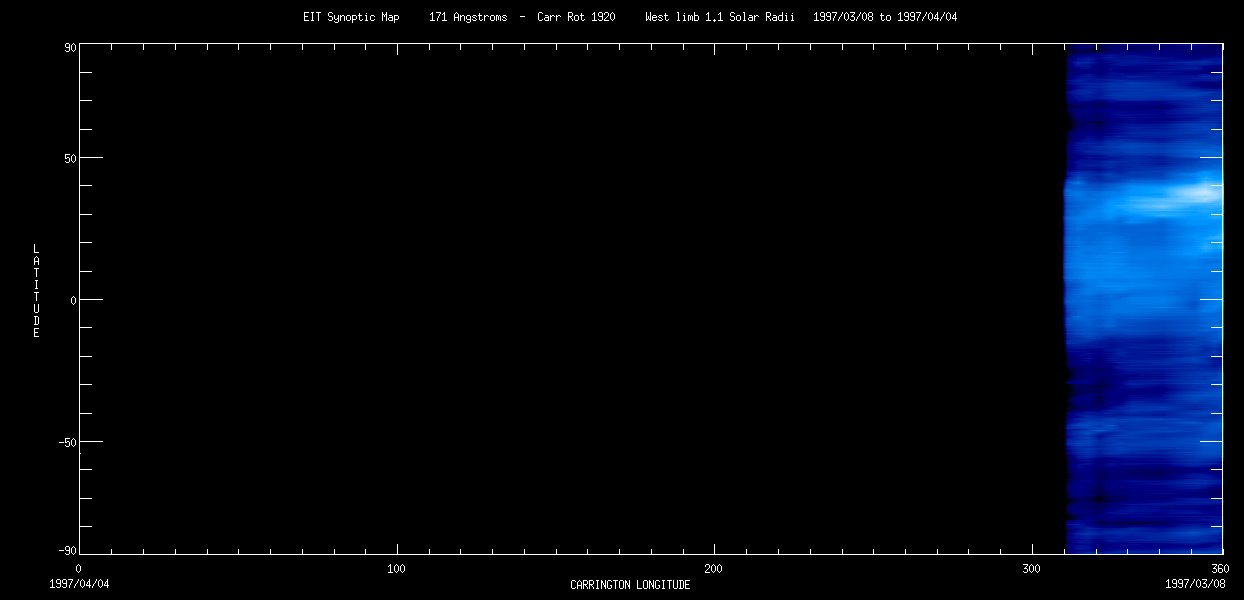Click the 300 longitude tick label

(1031, 568)
